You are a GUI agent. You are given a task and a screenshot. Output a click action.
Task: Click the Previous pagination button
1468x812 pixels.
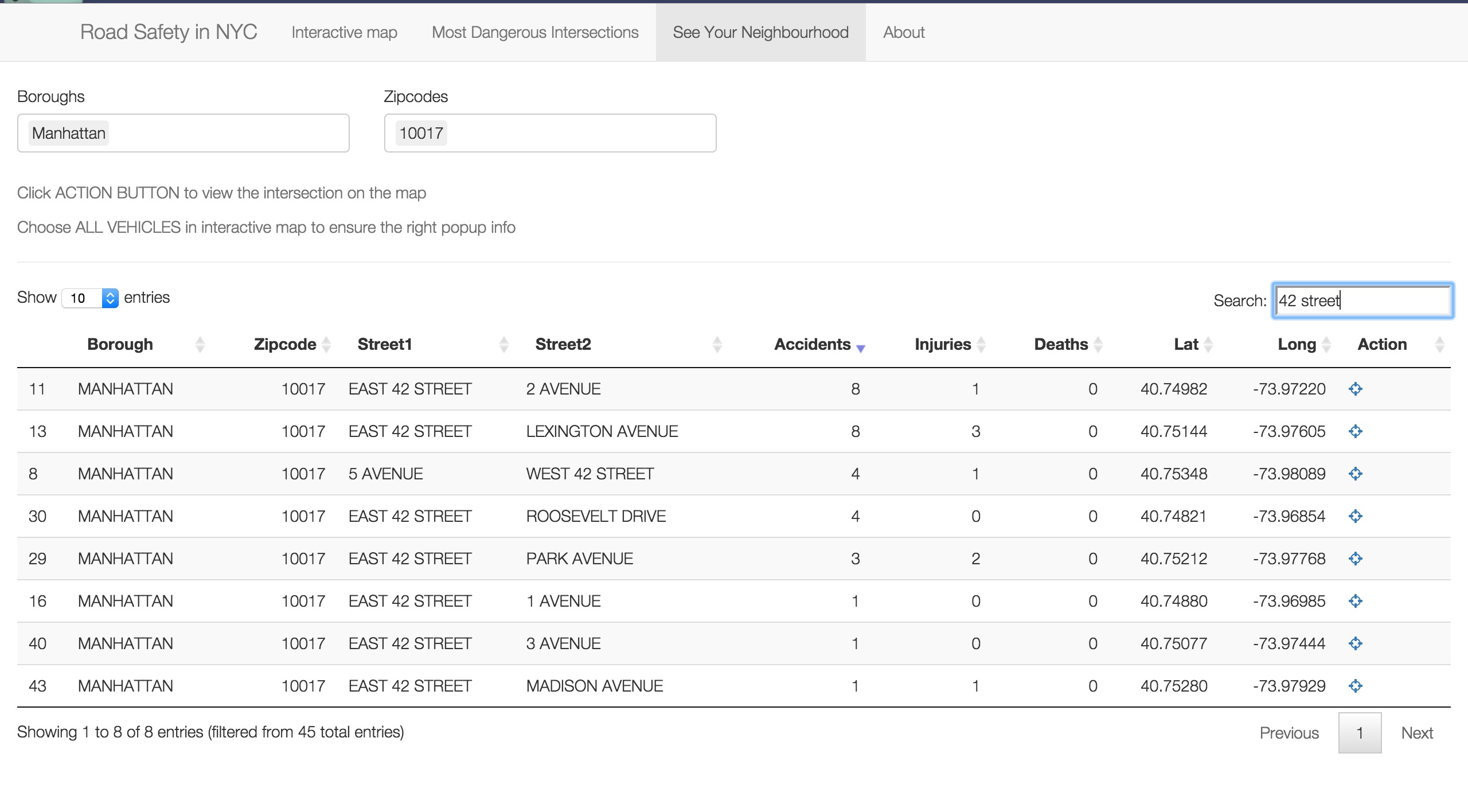pyautogui.click(x=1289, y=733)
